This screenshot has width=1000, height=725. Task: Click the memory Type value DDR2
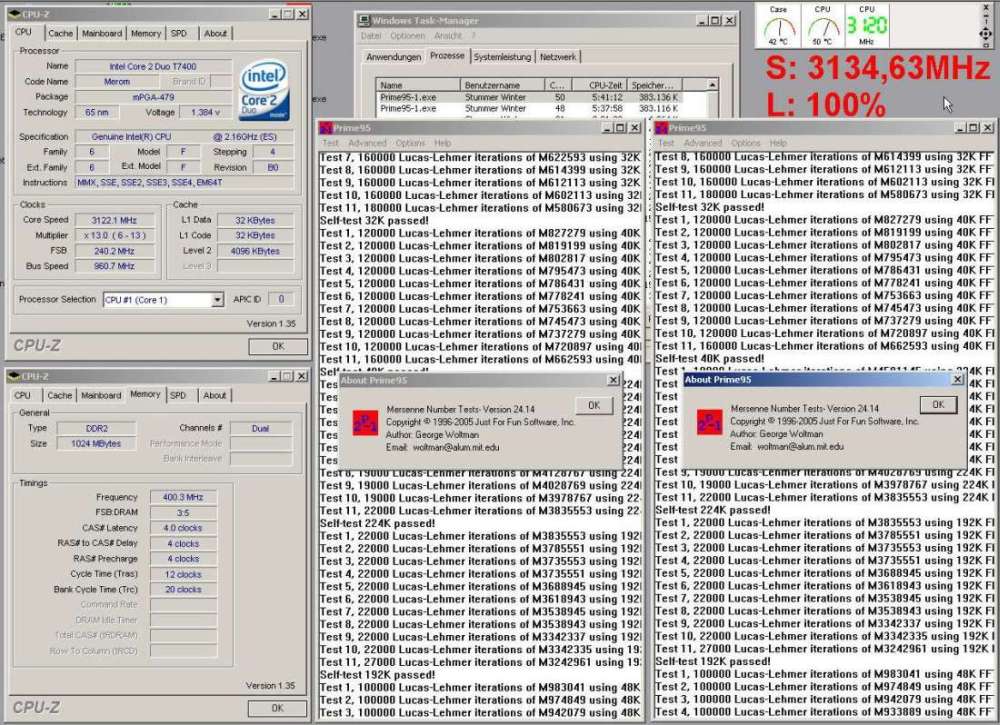pos(96,428)
